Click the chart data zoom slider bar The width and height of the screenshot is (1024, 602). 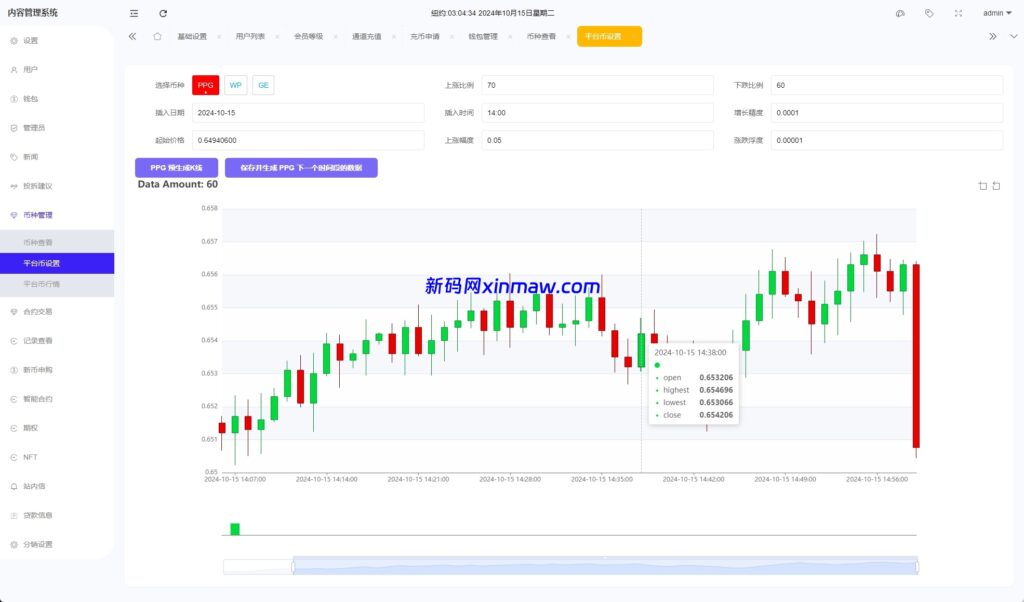(x=604, y=566)
